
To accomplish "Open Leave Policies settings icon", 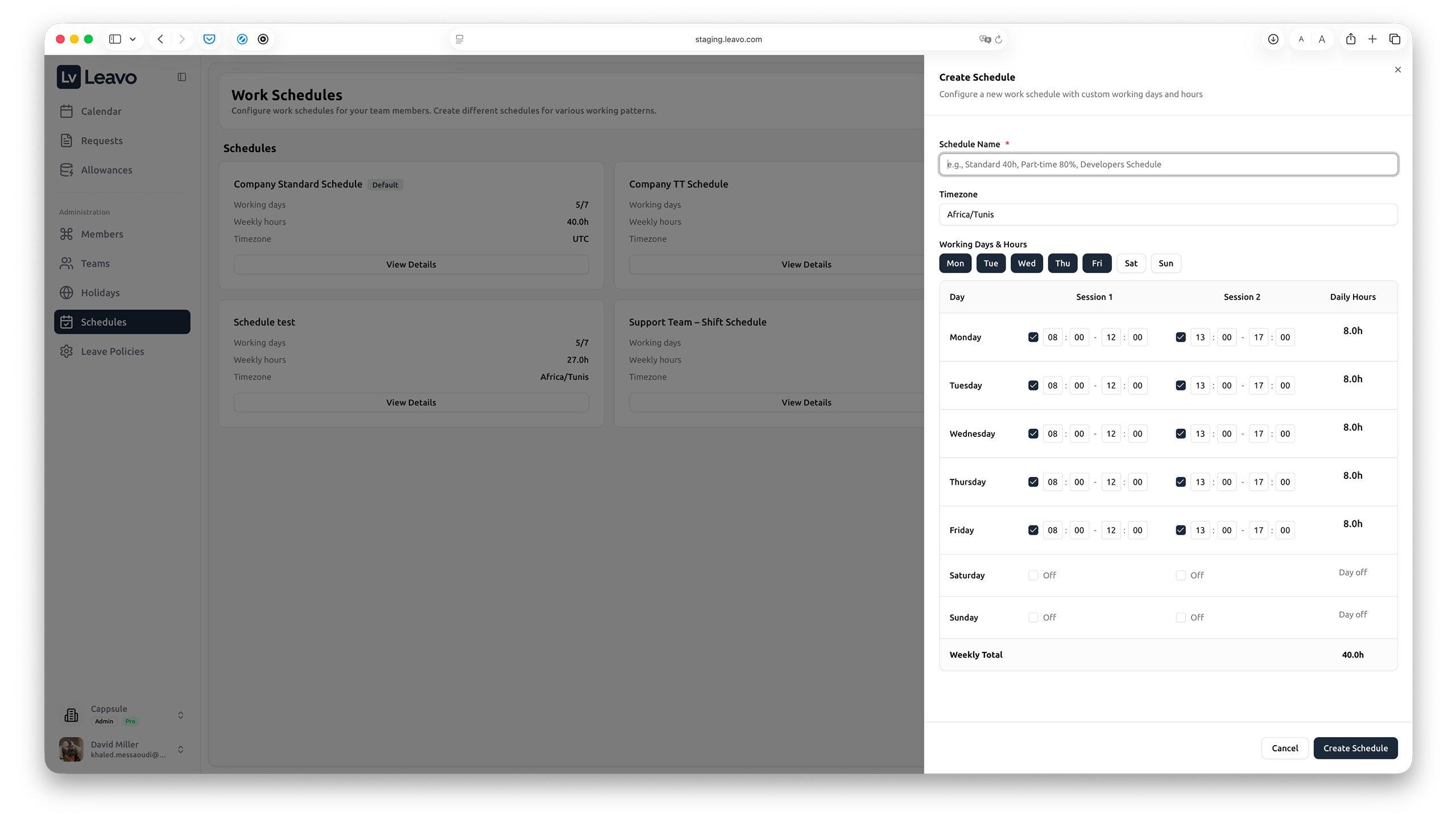I will [66, 351].
